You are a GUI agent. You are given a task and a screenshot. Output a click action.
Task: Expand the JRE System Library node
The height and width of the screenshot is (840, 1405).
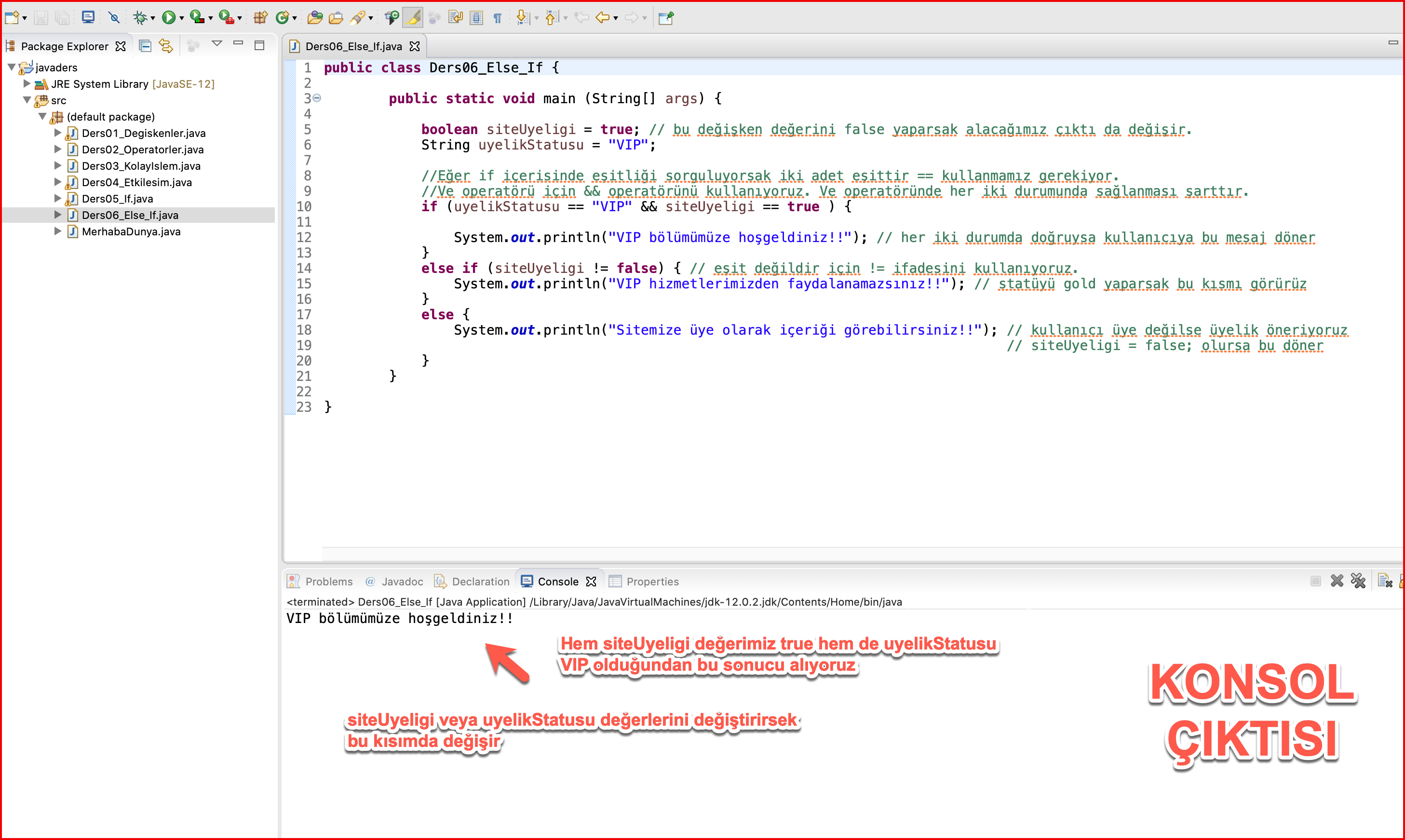click(27, 84)
